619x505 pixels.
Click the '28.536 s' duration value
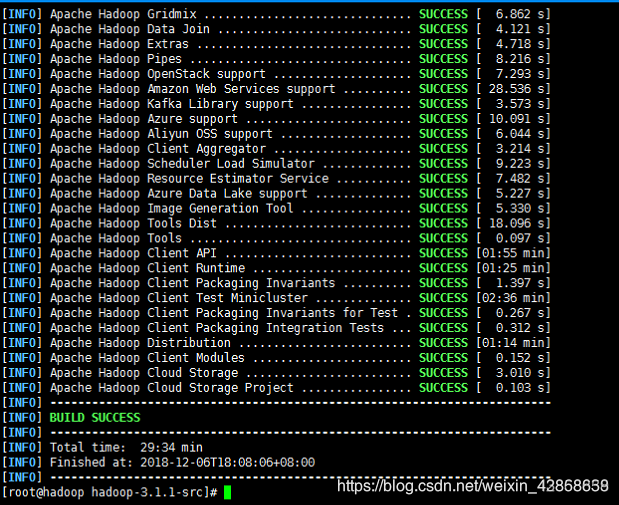click(516, 89)
